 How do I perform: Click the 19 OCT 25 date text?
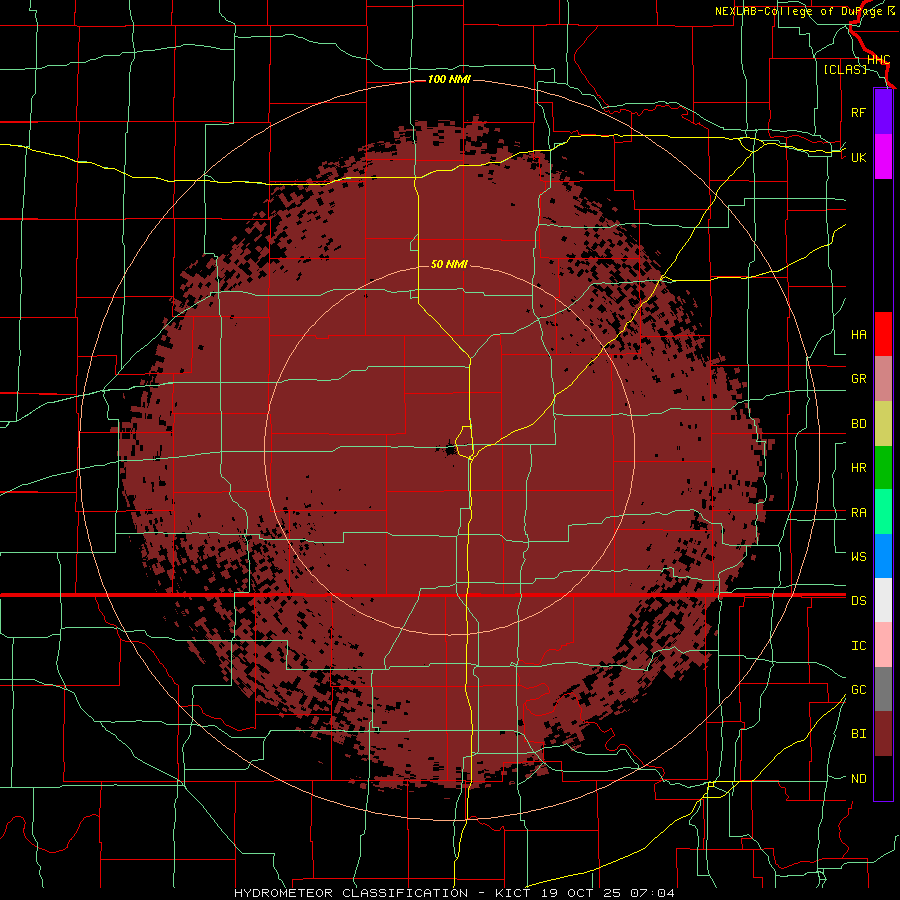click(581, 893)
